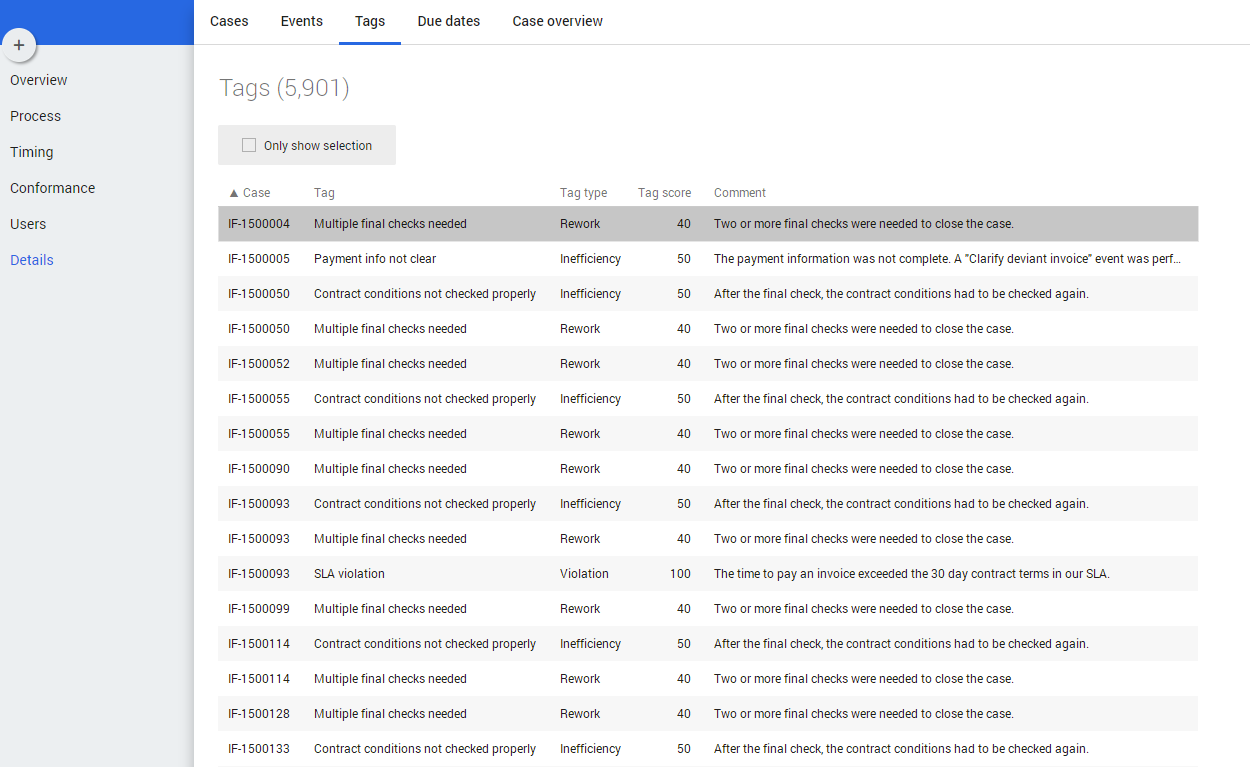1250x767 pixels.
Task: Go to the Conformance page
Action: pos(53,188)
